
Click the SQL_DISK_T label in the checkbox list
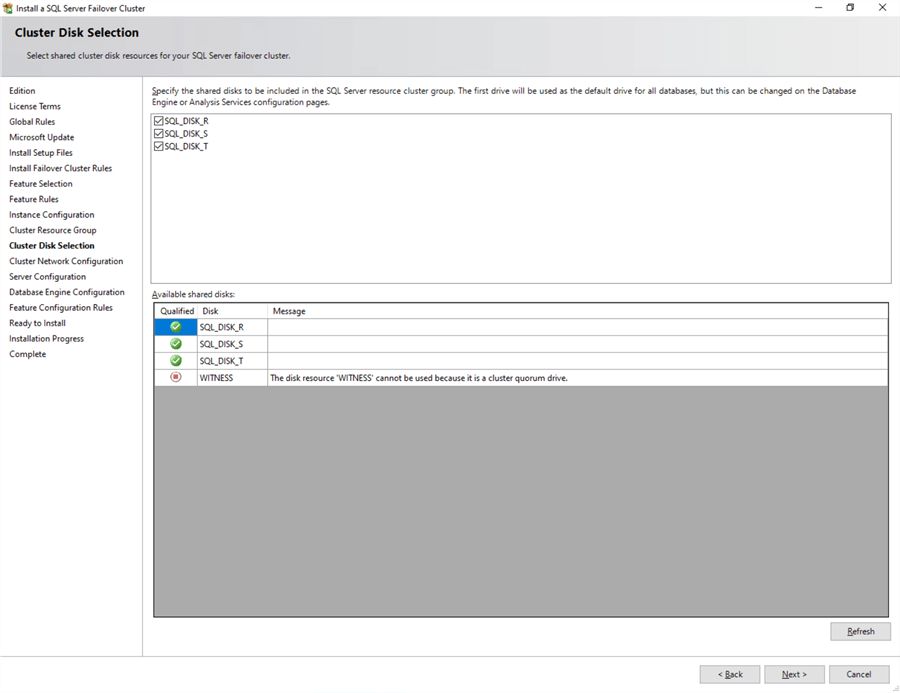(187, 146)
